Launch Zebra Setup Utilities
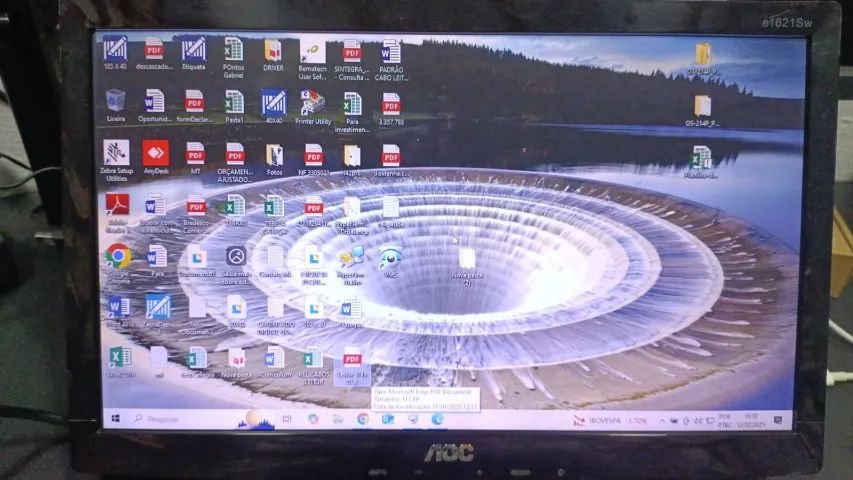Viewport: 853px width, 480px height. coord(116,161)
